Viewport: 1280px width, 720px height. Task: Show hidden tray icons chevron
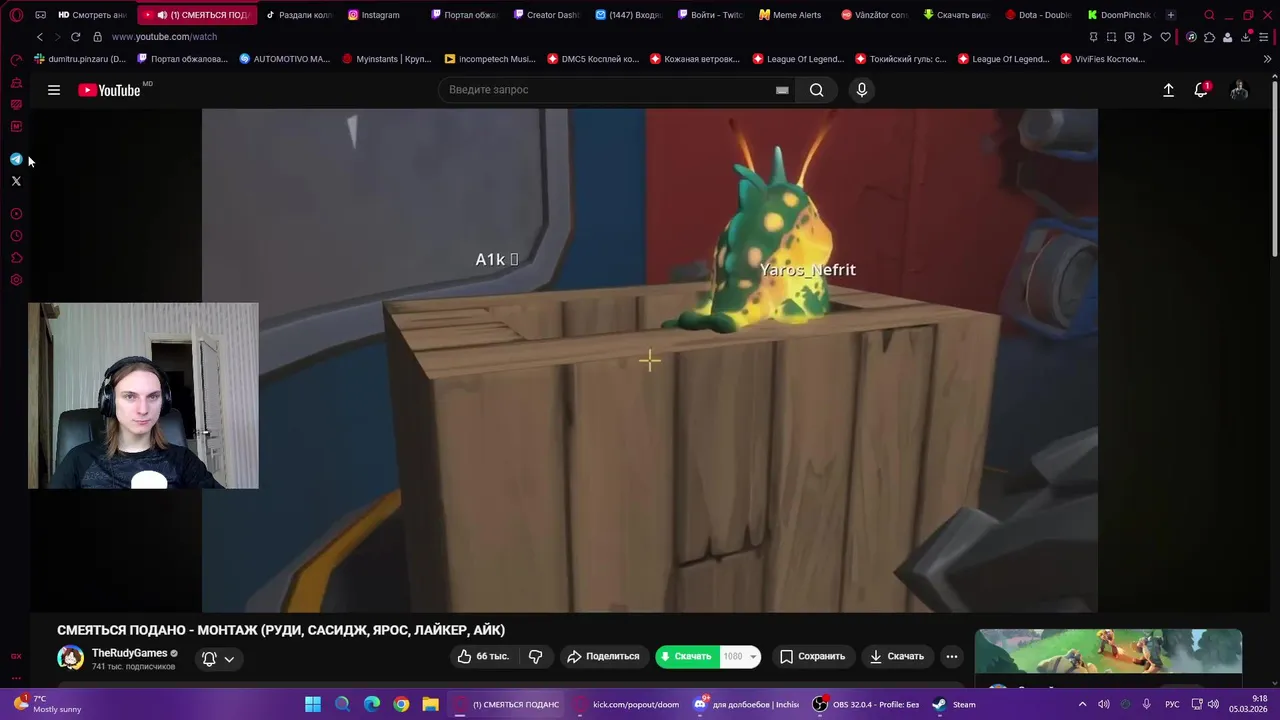[x=1082, y=704]
